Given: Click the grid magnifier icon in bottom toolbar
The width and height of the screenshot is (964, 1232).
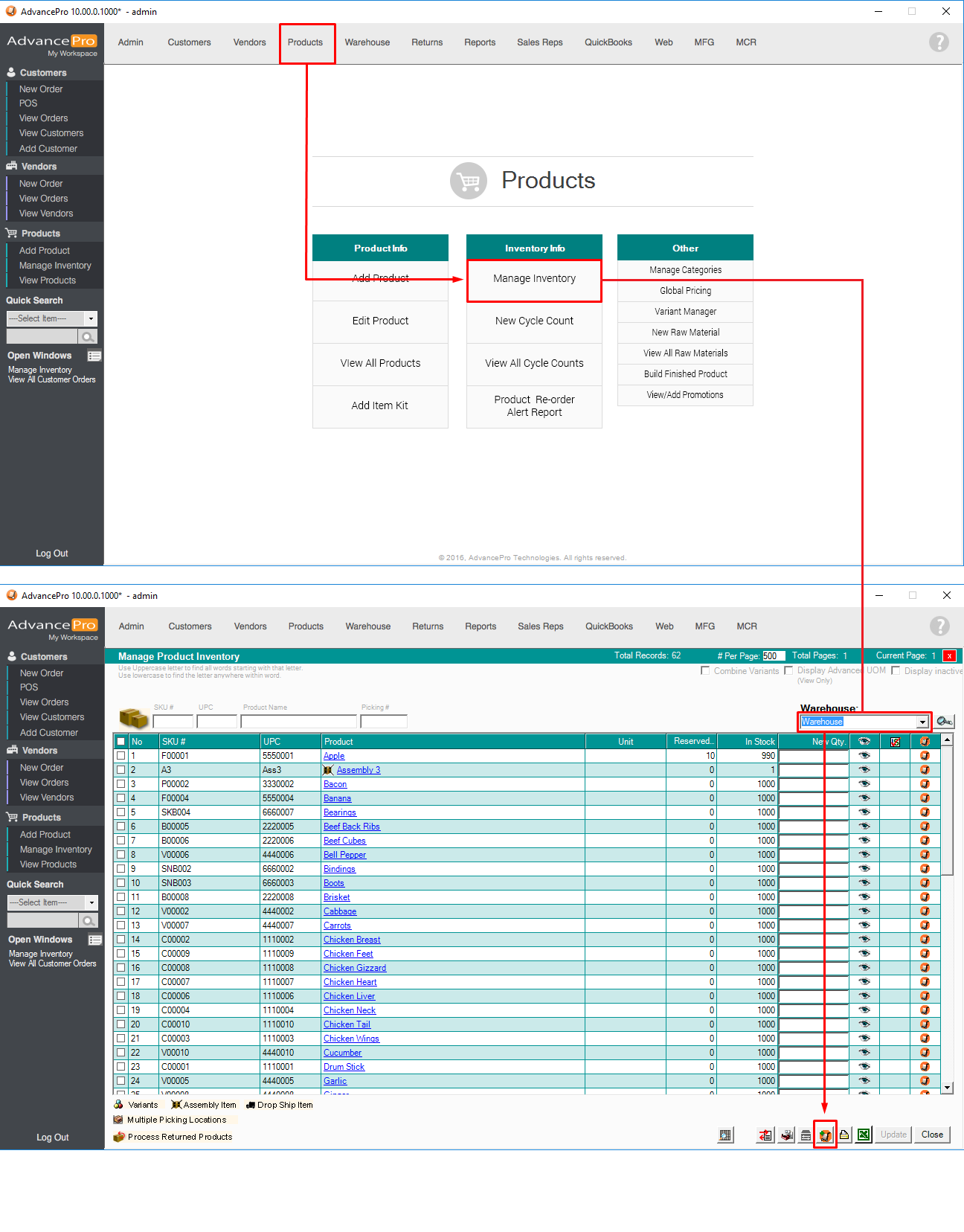Looking at the screenshot, I should 726,1135.
